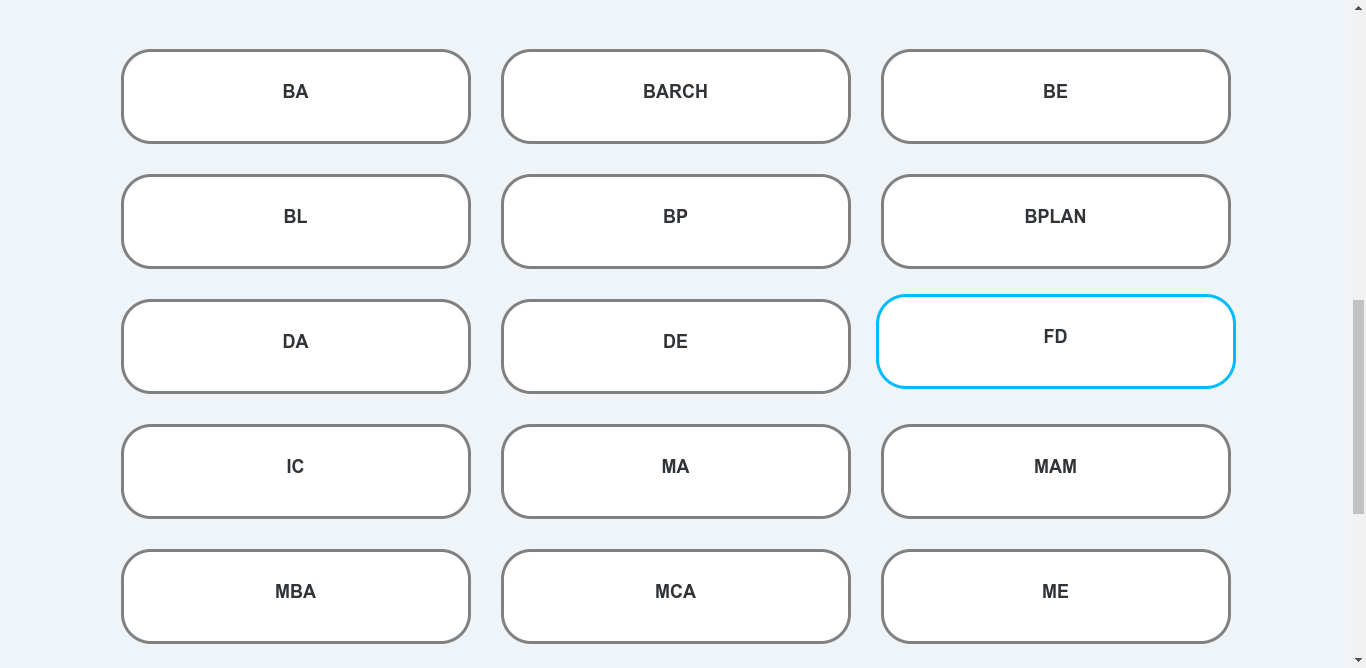
Task: Click the BPLAN course button
Action: pyautogui.click(x=1056, y=221)
